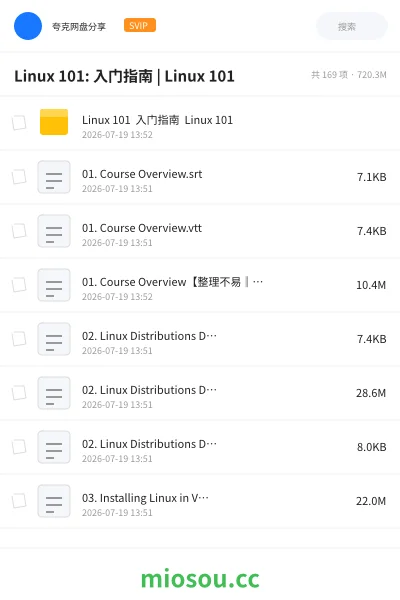Viewport: 400px width, 600px height.
Task: Click the 夸克网盘分享 label
Action: [x=79, y=26]
